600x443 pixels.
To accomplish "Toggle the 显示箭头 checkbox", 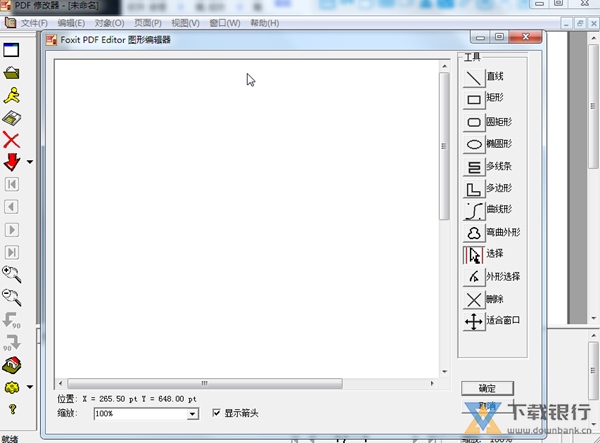I will tap(216, 413).
